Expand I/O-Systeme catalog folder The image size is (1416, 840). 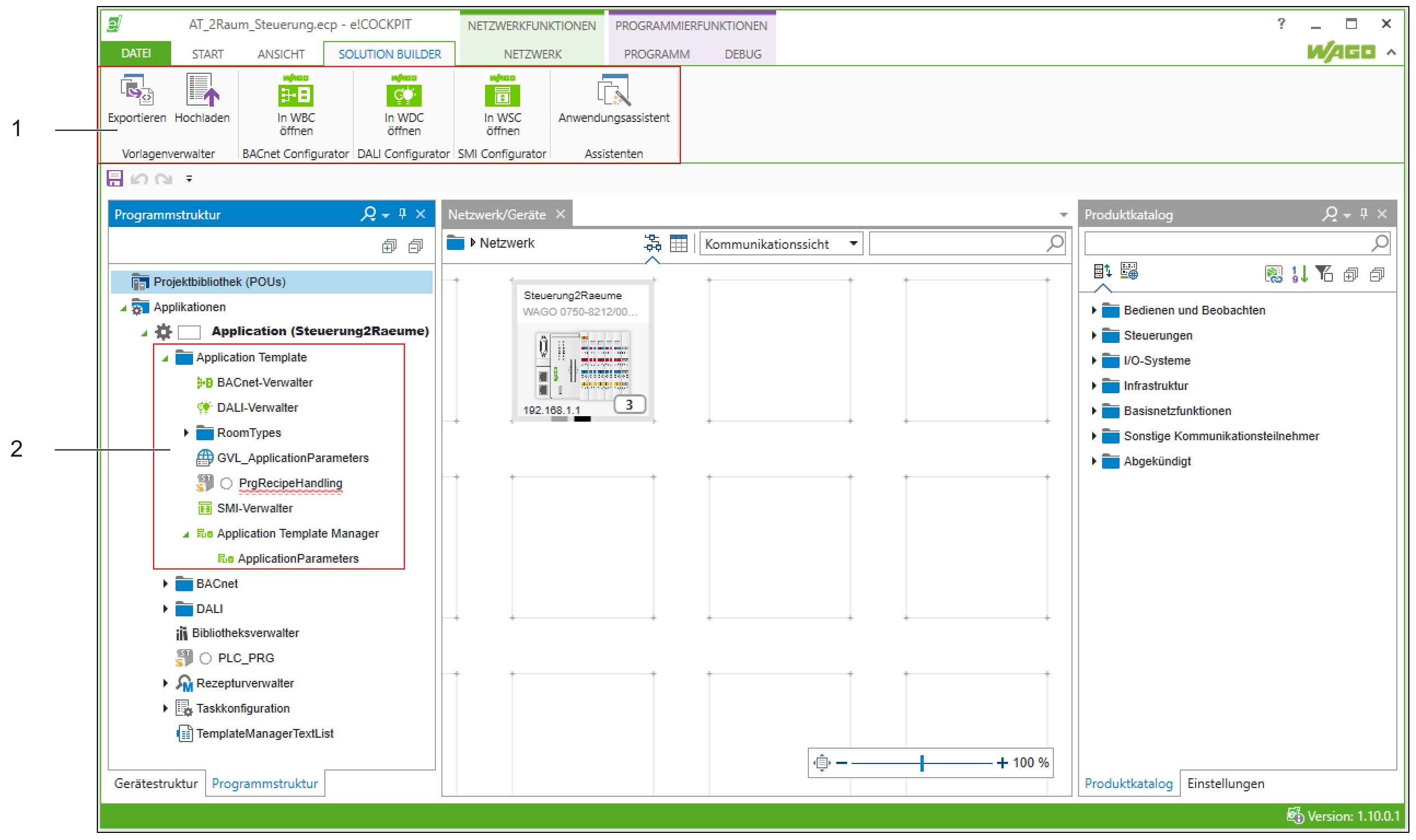click(1093, 360)
